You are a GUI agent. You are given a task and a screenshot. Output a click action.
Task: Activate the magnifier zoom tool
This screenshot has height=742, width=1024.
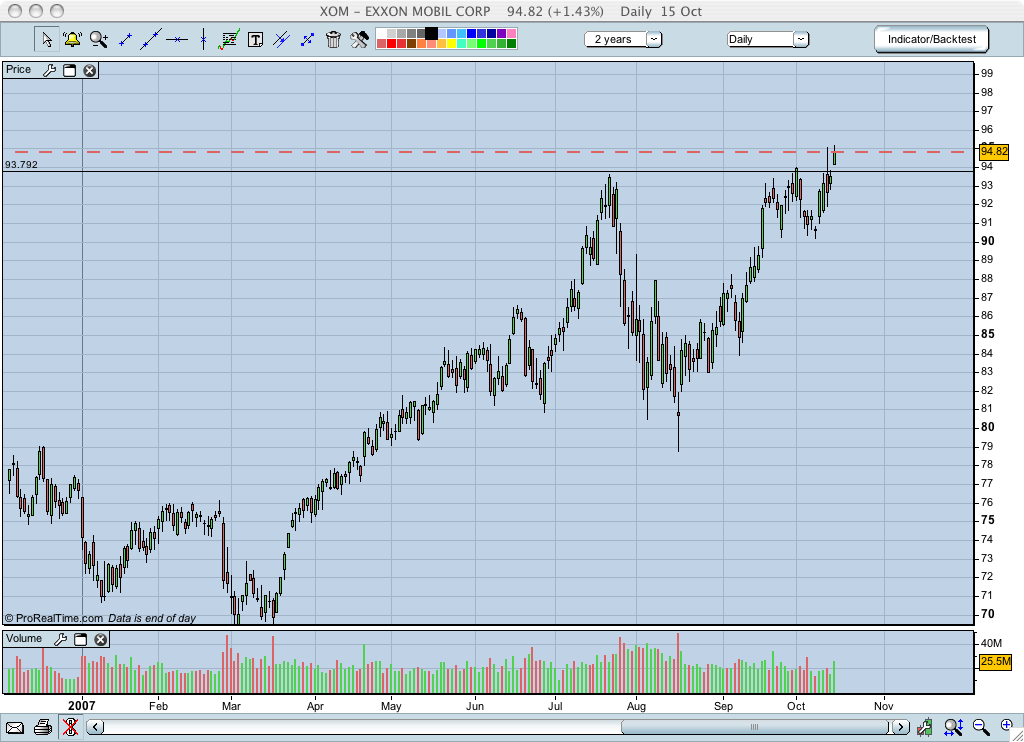[99, 39]
